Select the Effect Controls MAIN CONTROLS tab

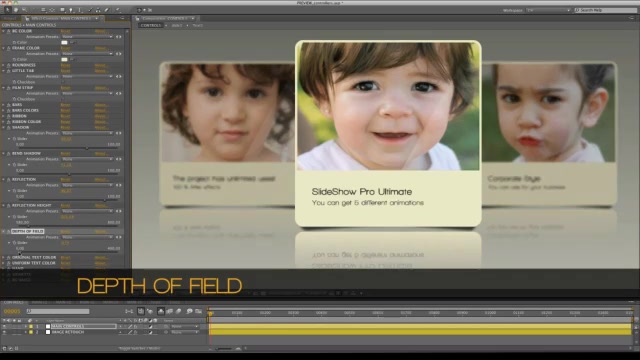pos(62,18)
